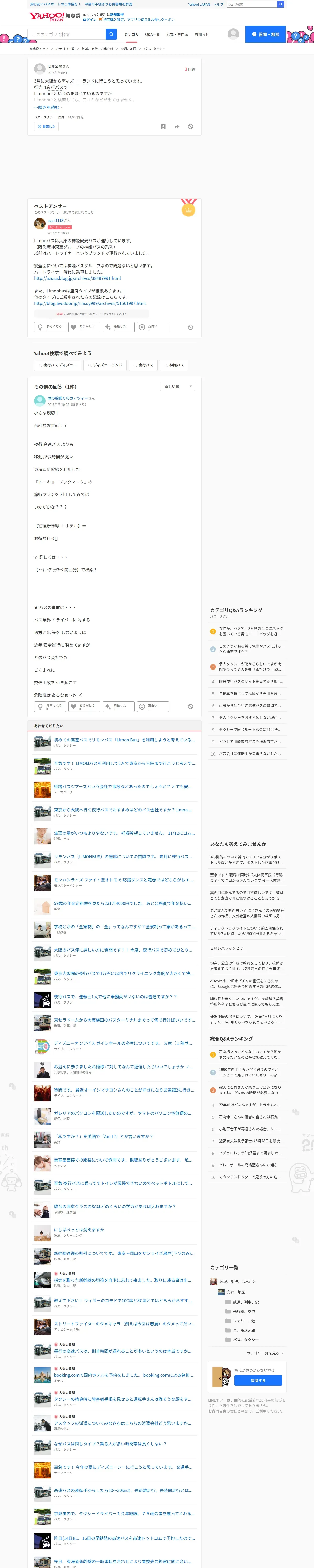Click 陸の船乗りのカッツィー's avatar image
Image resolution: width=314 pixels, height=1568 pixels.
40,401
